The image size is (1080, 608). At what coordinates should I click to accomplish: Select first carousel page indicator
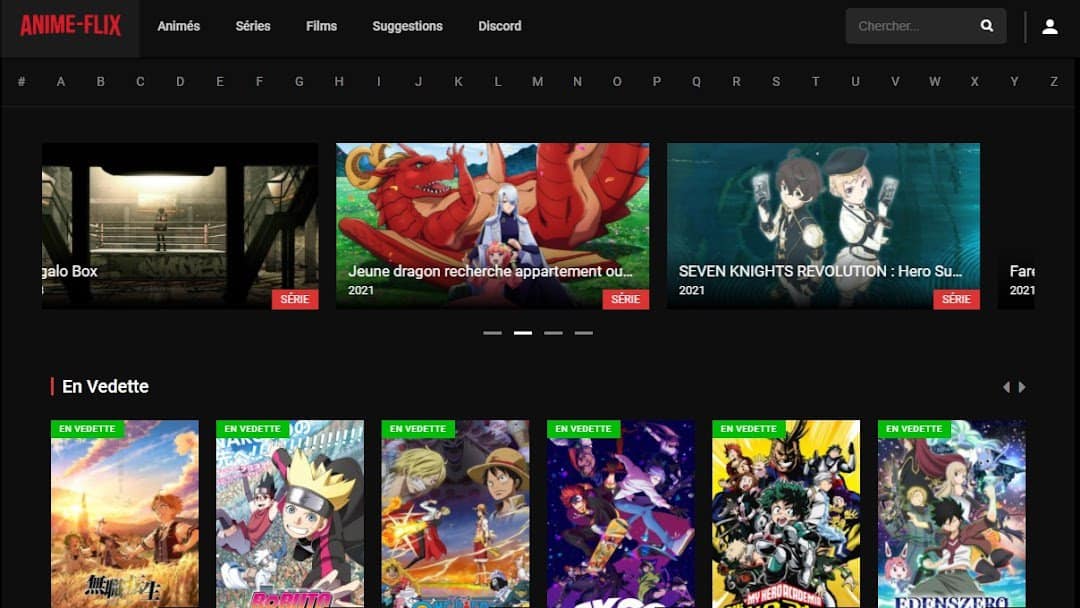492,333
